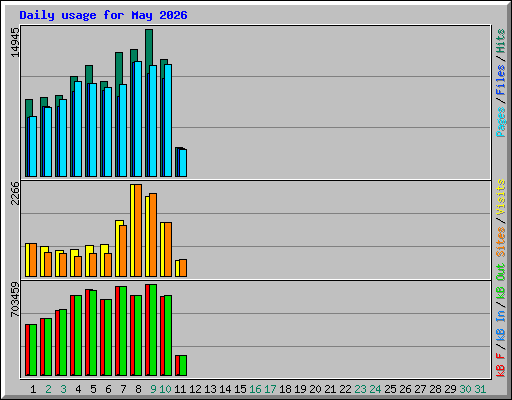This screenshot has width=512, height=400.
Task: Select day 26 on the x-axis
Action: tap(405, 389)
